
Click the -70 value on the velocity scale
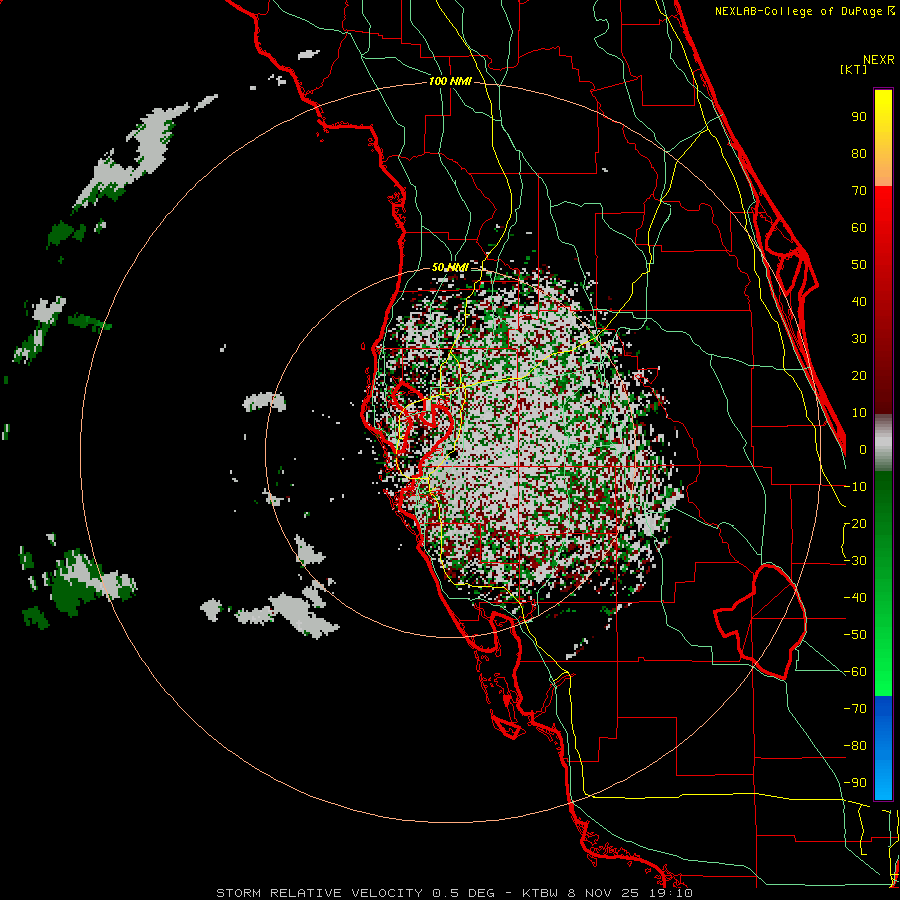pos(855,709)
